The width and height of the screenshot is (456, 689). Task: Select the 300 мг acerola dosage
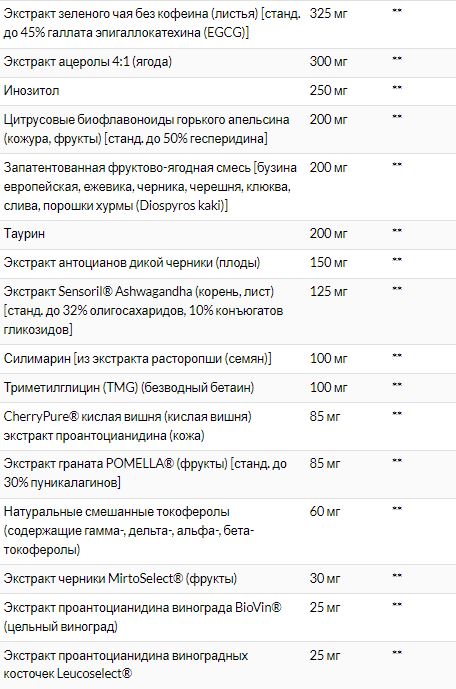tap(328, 62)
